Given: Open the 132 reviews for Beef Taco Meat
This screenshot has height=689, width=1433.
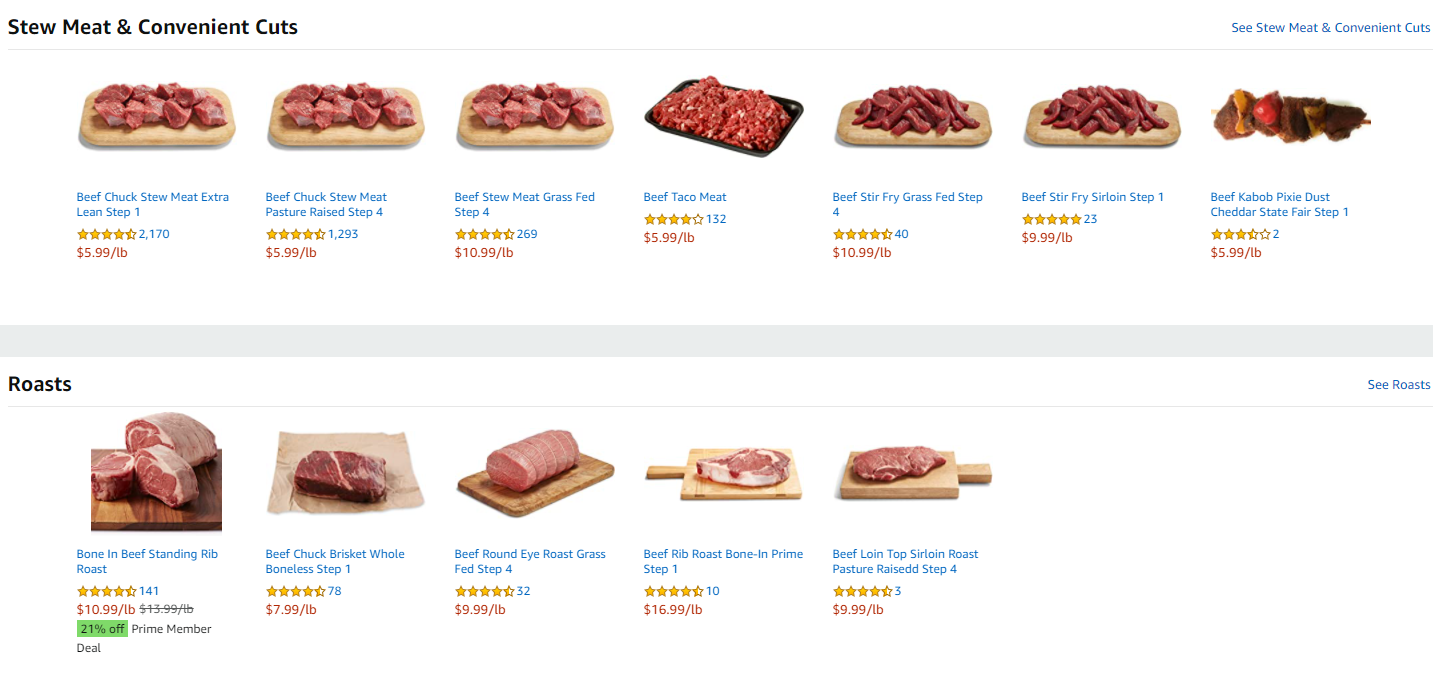Looking at the screenshot, I should (716, 219).
